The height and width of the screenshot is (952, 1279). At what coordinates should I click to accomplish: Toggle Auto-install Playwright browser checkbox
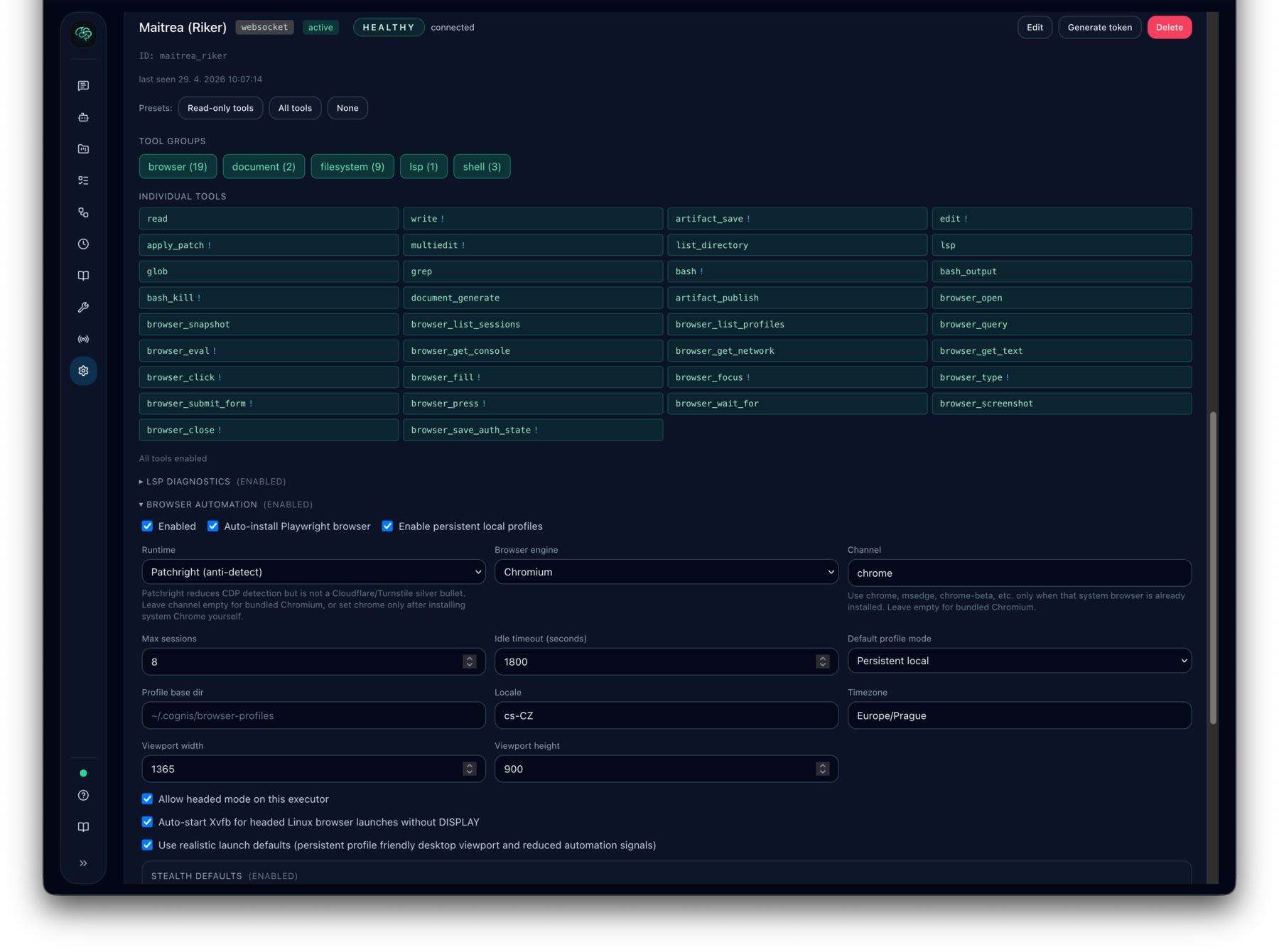[x=212, y=526]
